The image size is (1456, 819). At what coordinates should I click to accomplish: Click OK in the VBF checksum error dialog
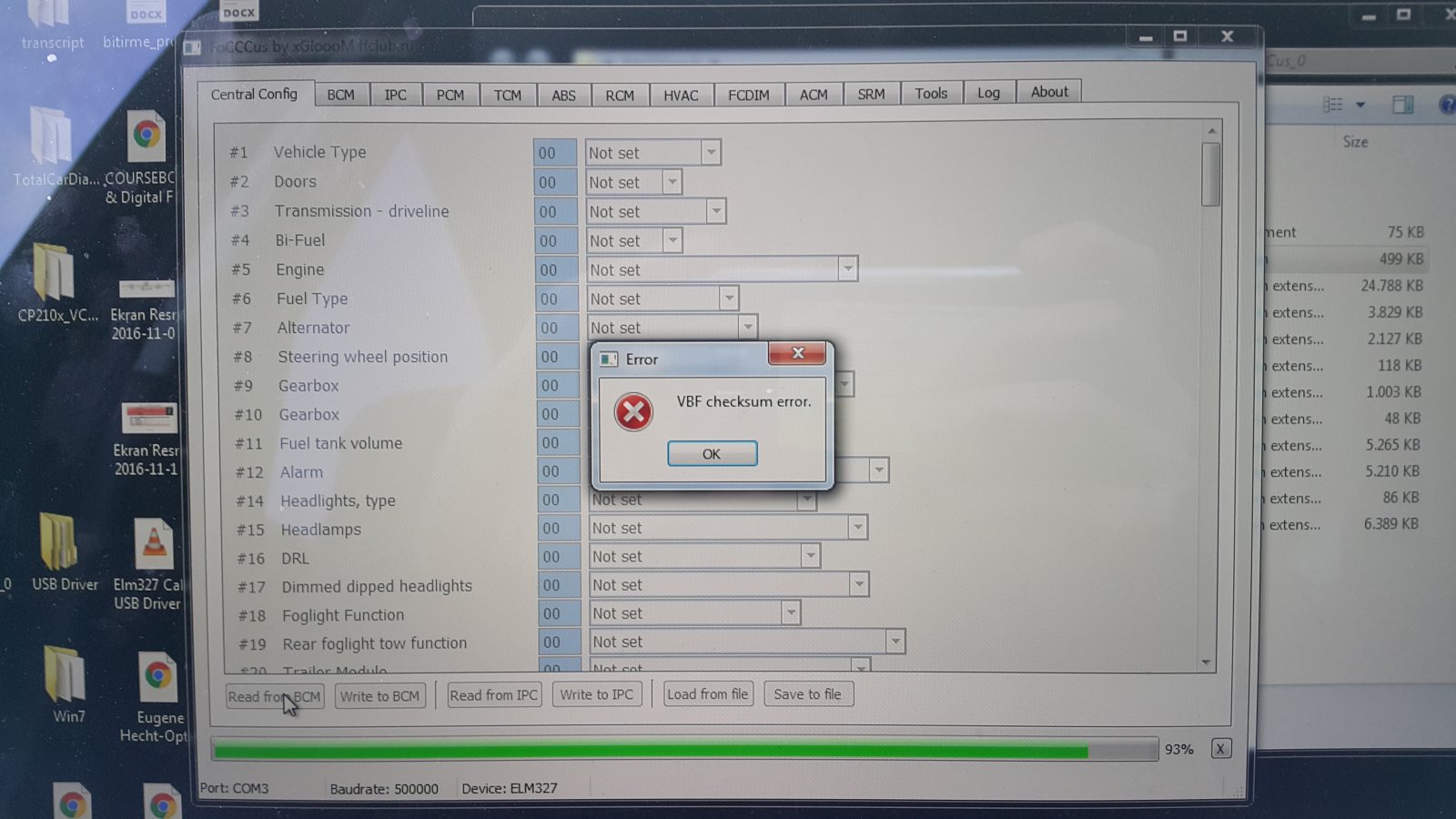(712, 453)
